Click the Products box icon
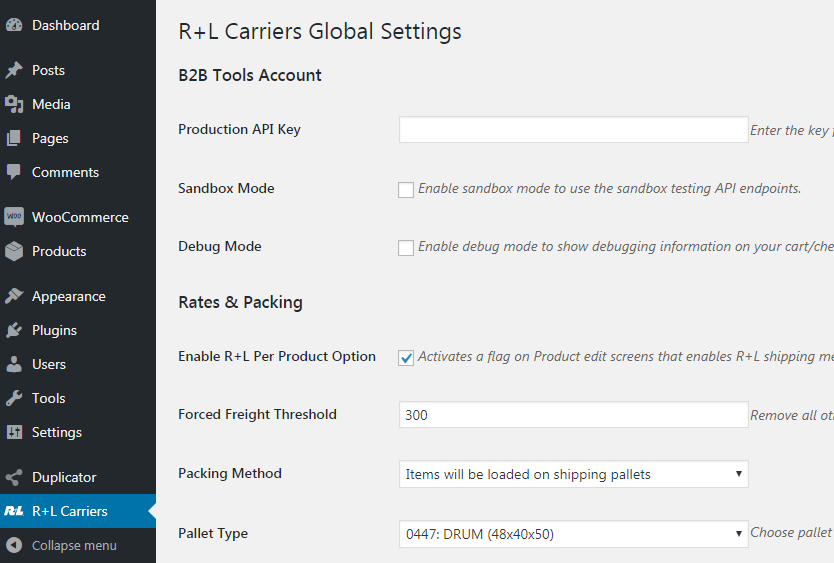 [x=14, y=251]
